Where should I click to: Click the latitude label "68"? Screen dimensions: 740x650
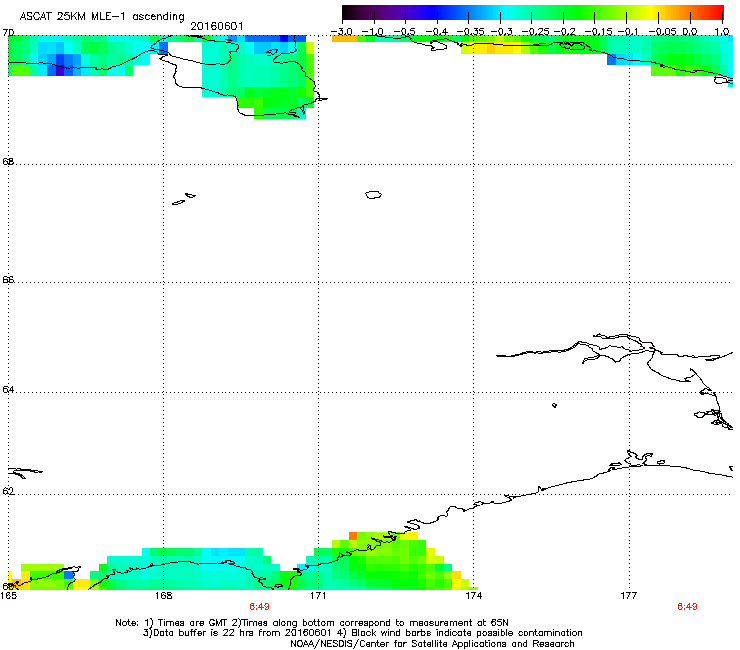(8, 162)
